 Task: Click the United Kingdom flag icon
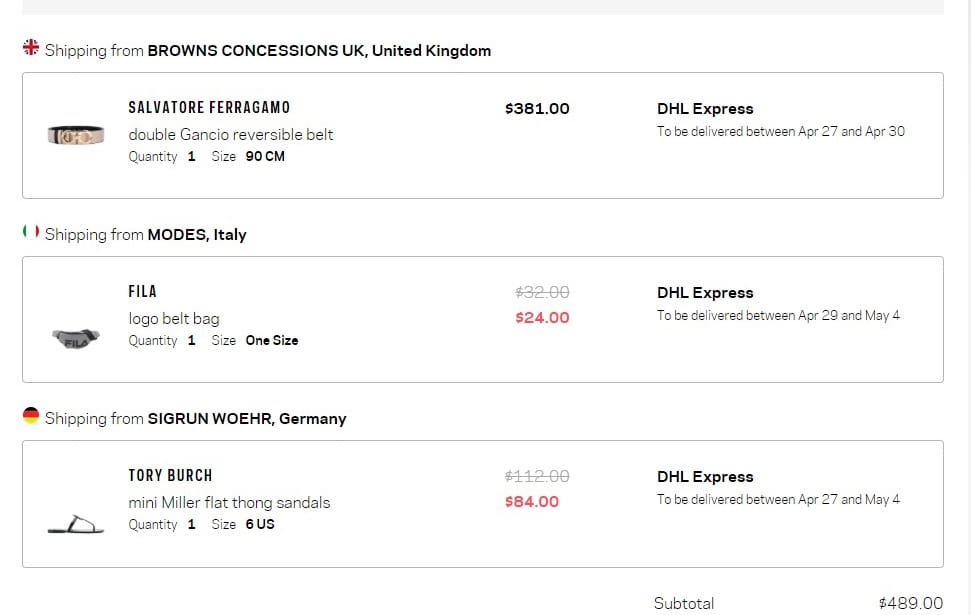(31, 47)
